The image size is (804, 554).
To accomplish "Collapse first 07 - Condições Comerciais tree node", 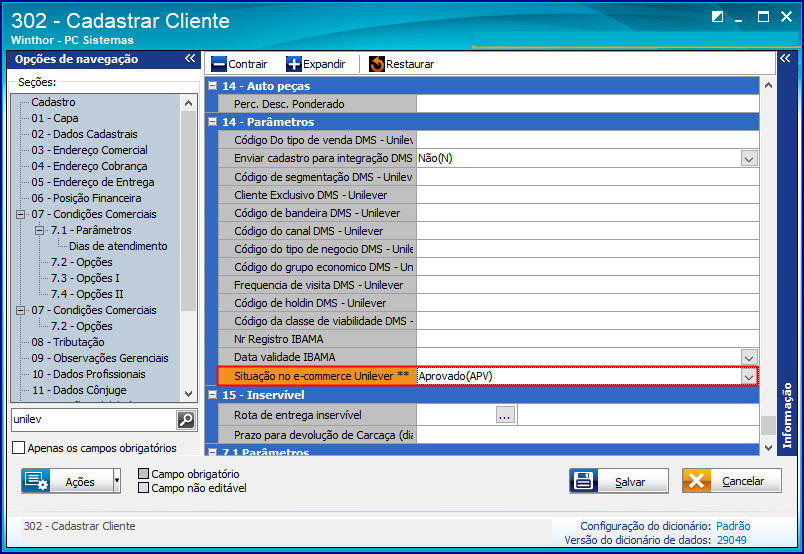I will coord(21,214).
